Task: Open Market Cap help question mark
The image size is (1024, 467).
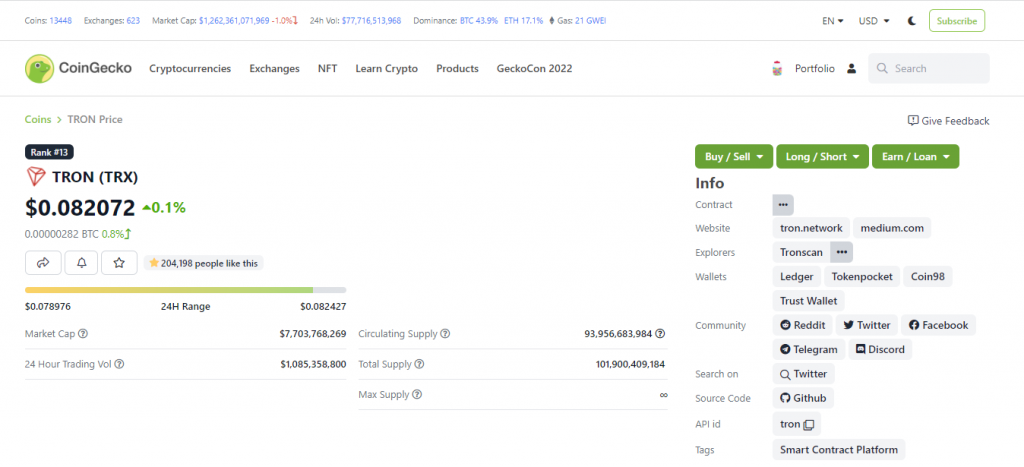Action: [83, 334]
